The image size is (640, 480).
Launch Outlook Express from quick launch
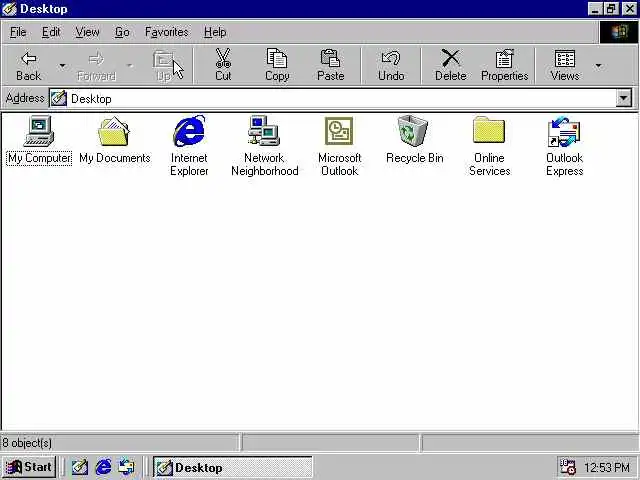tap(127, 467)
